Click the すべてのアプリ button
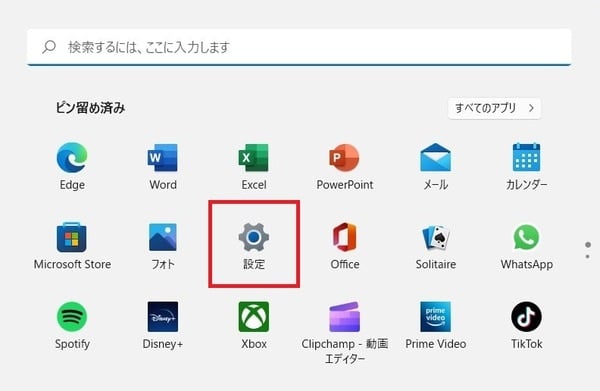 point(494,108)
